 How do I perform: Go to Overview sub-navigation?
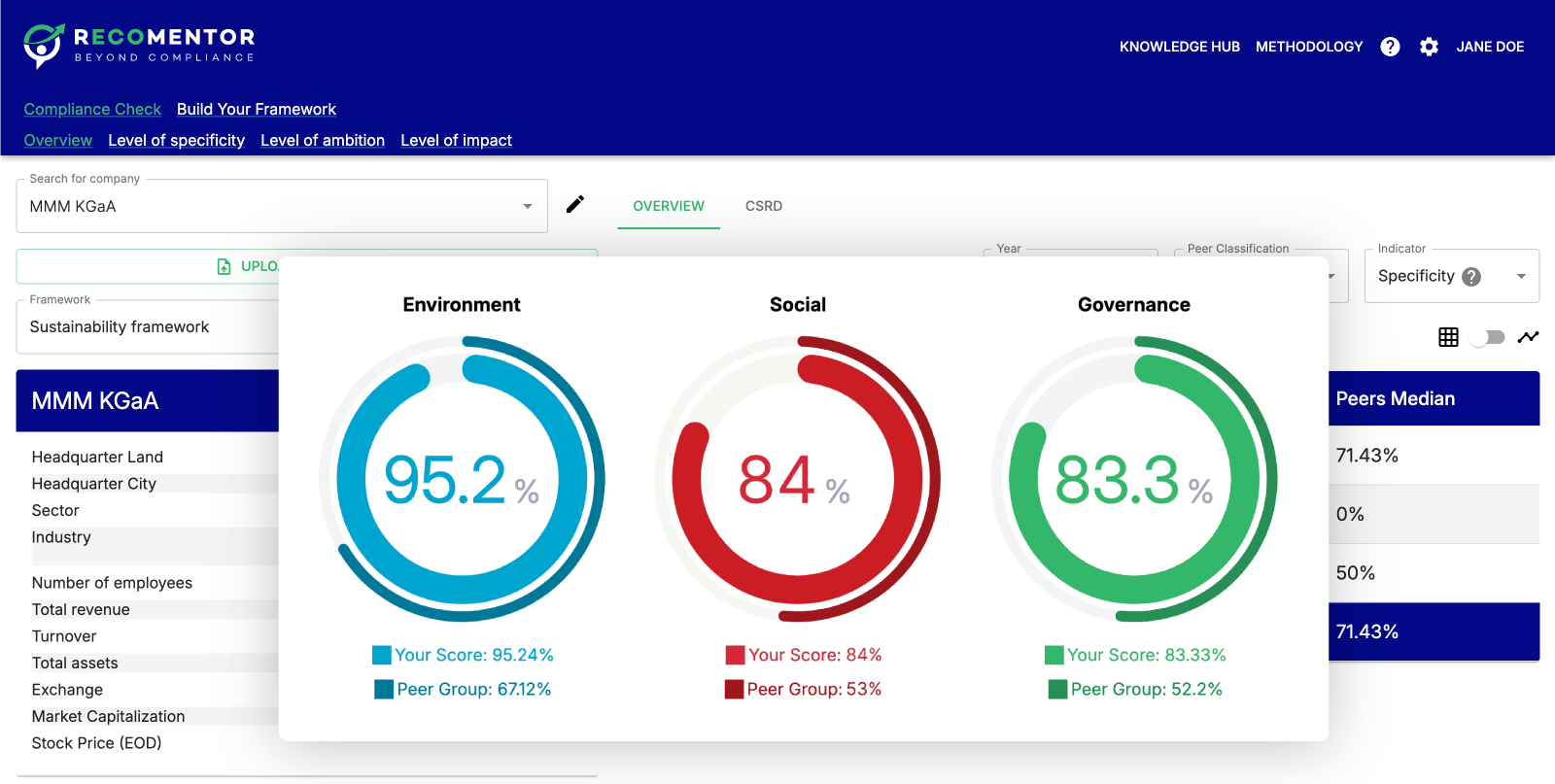(58, 141)
